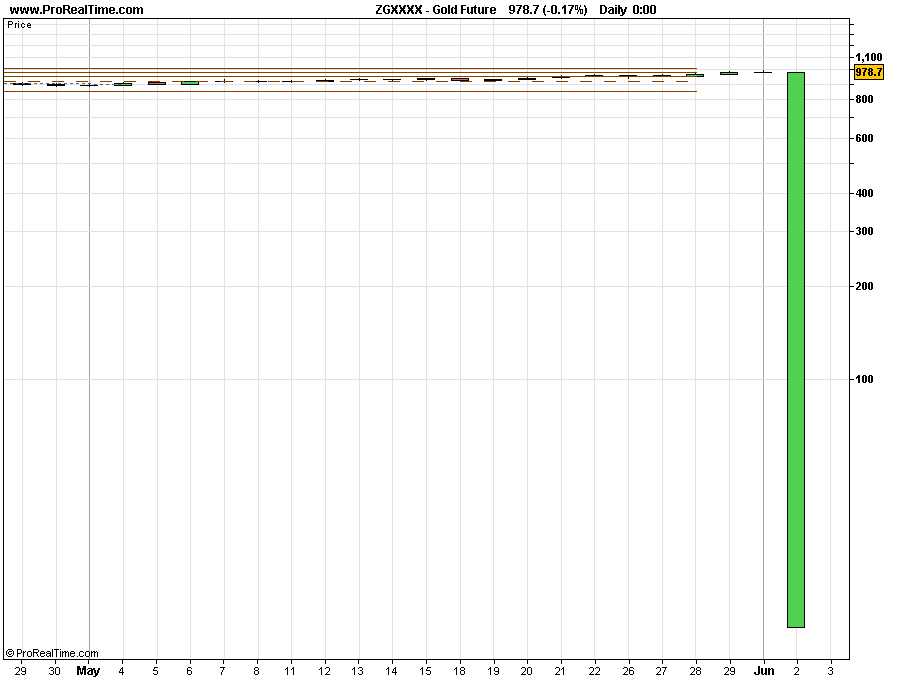Click the date label 14 on the axis
Screen dimensions: 900x700
[x=391, y=671]
